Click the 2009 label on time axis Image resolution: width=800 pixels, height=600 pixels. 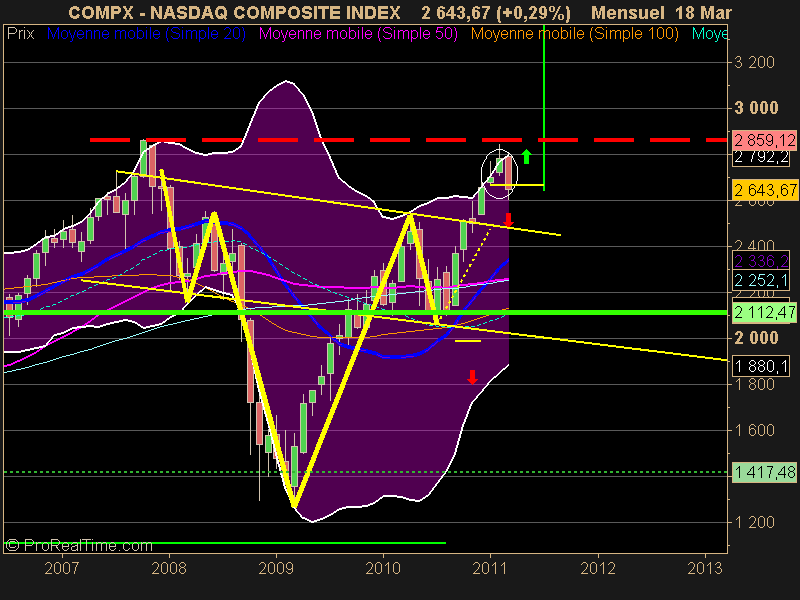(276, 568)
